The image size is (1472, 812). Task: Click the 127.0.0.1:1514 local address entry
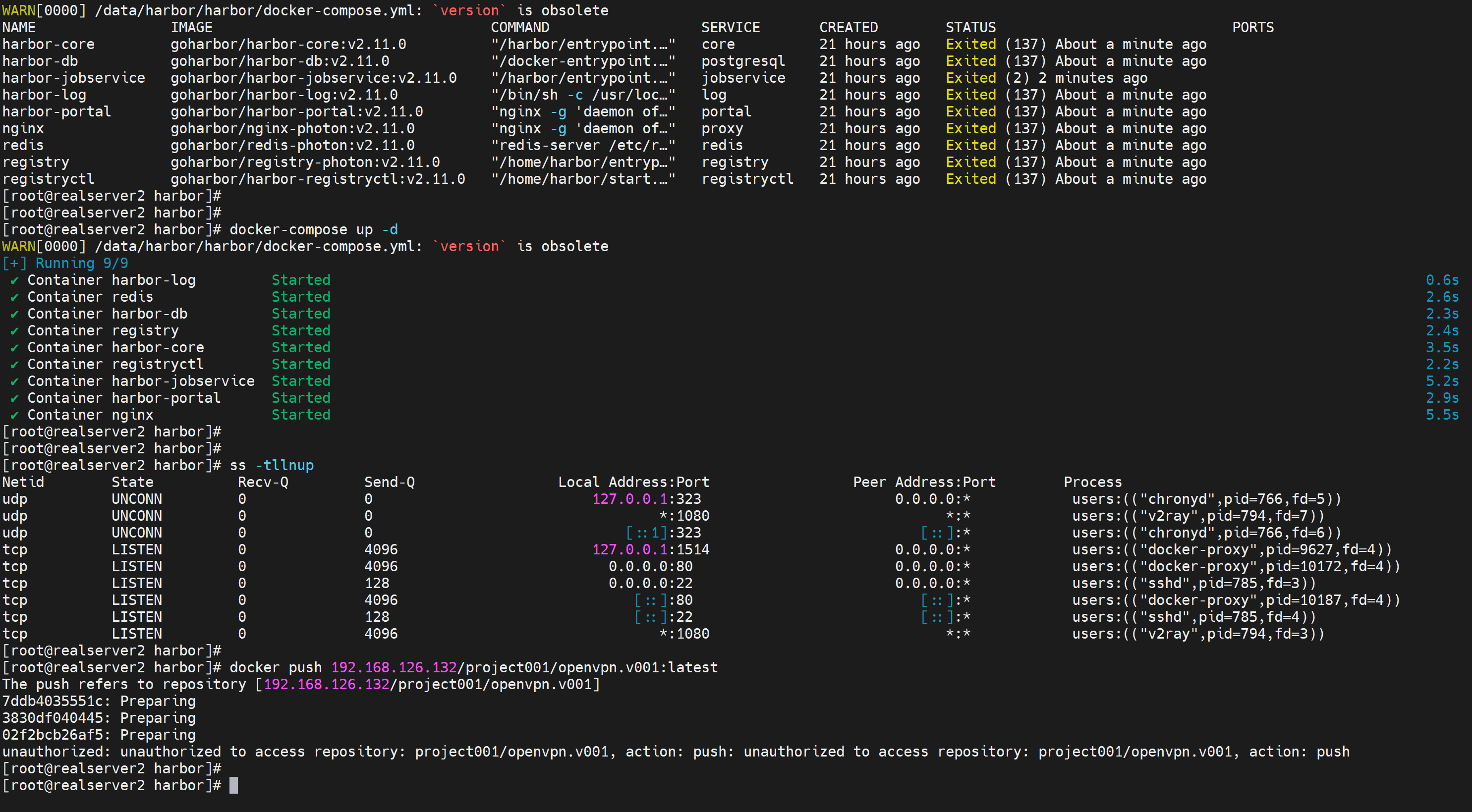coord(650,549)
